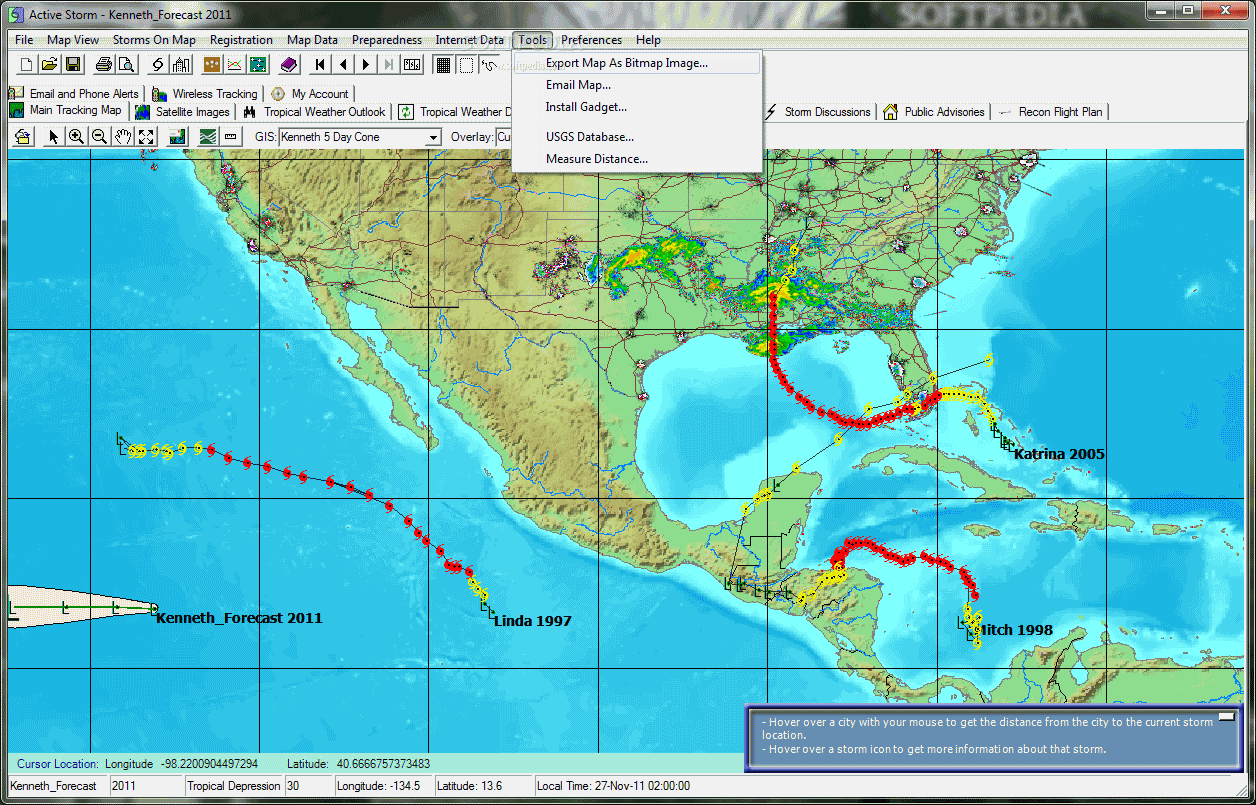
Task: Open the Help menu
Action: click(x=648, y=40)
